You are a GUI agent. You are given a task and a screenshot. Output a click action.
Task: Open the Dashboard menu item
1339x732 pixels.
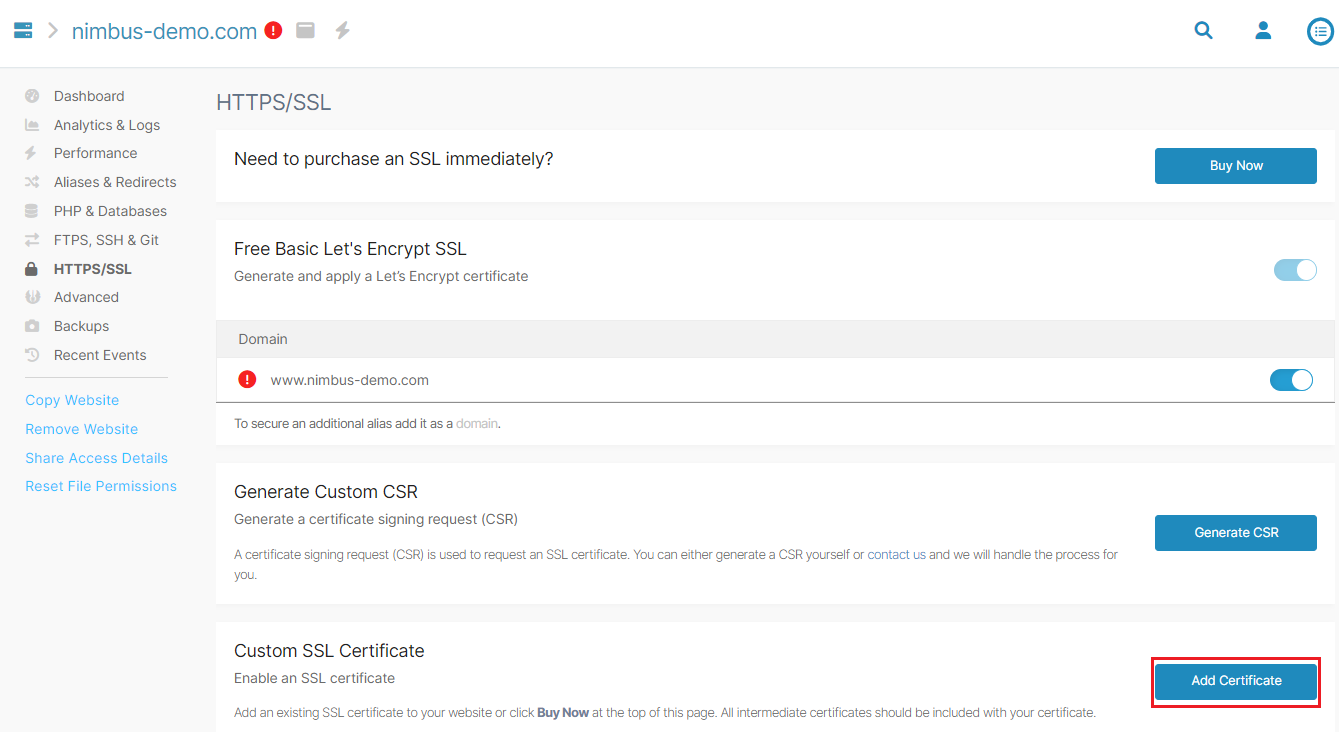[x=89, y=96]
